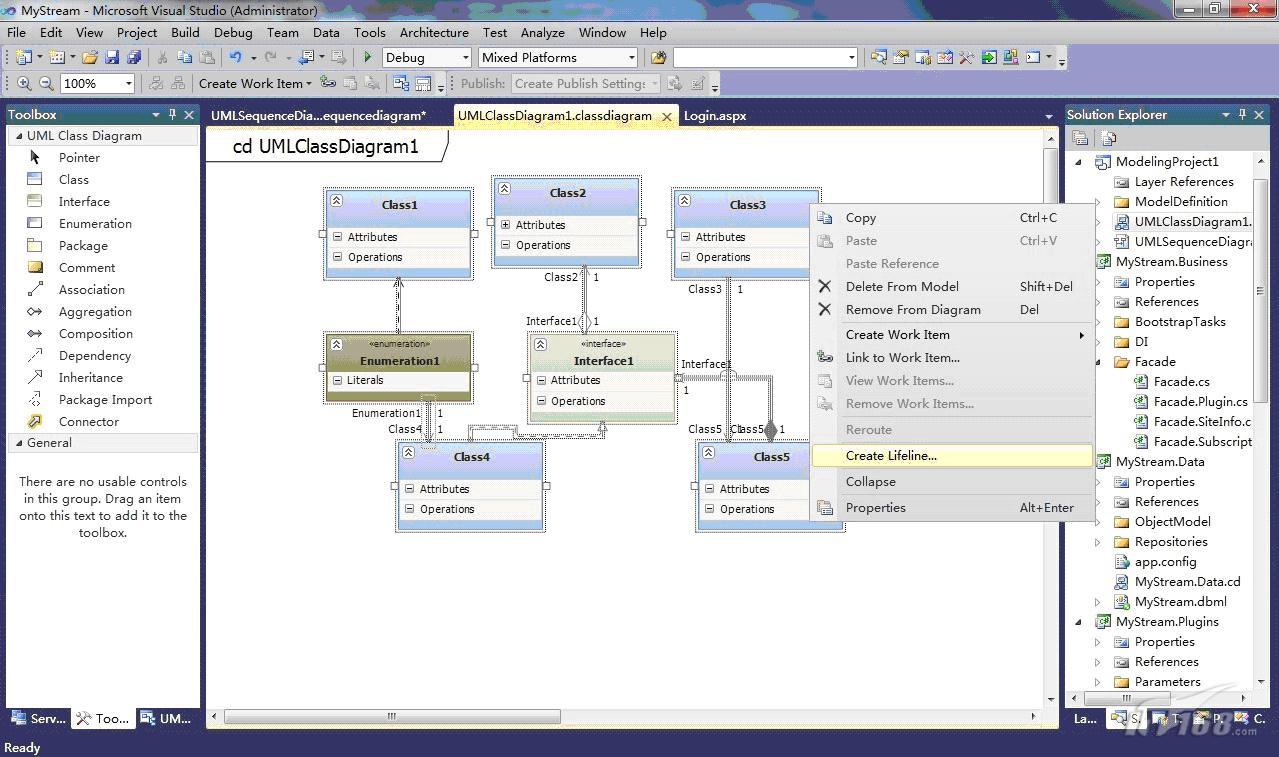The image size is (1279, 757).
Task: Select the Dependency tool in Toolbox
Action: click(105, 356)
